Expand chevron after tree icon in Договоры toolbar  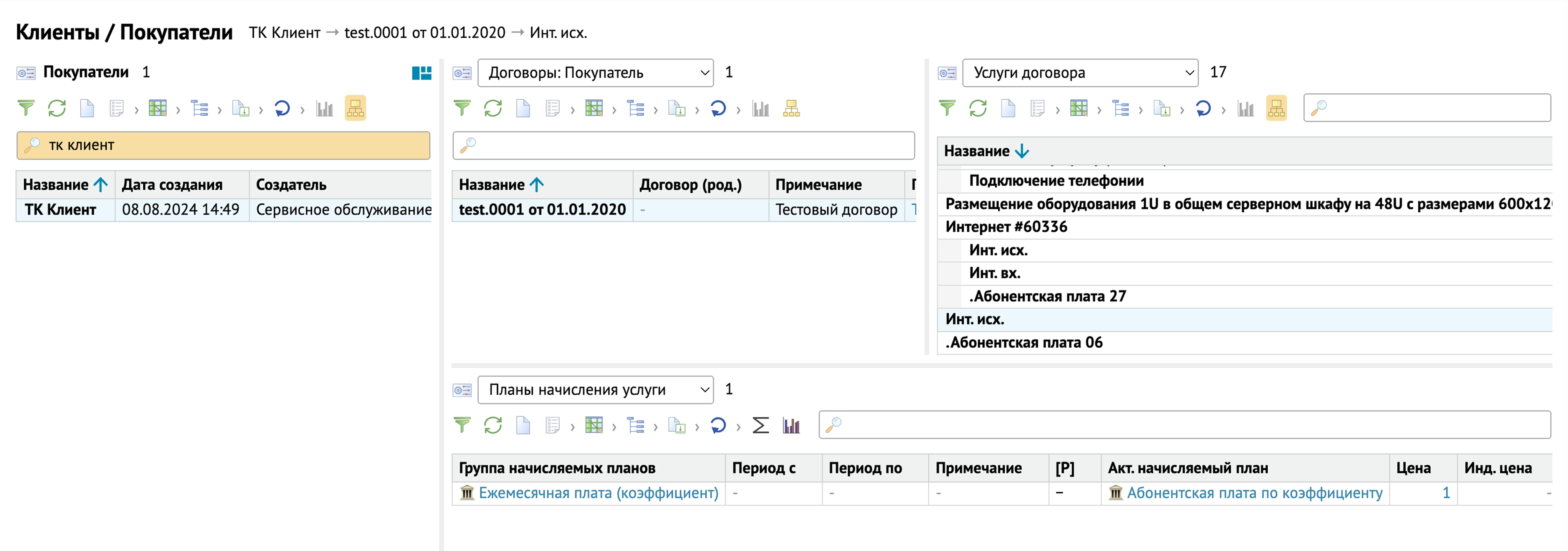pos(656,110)
